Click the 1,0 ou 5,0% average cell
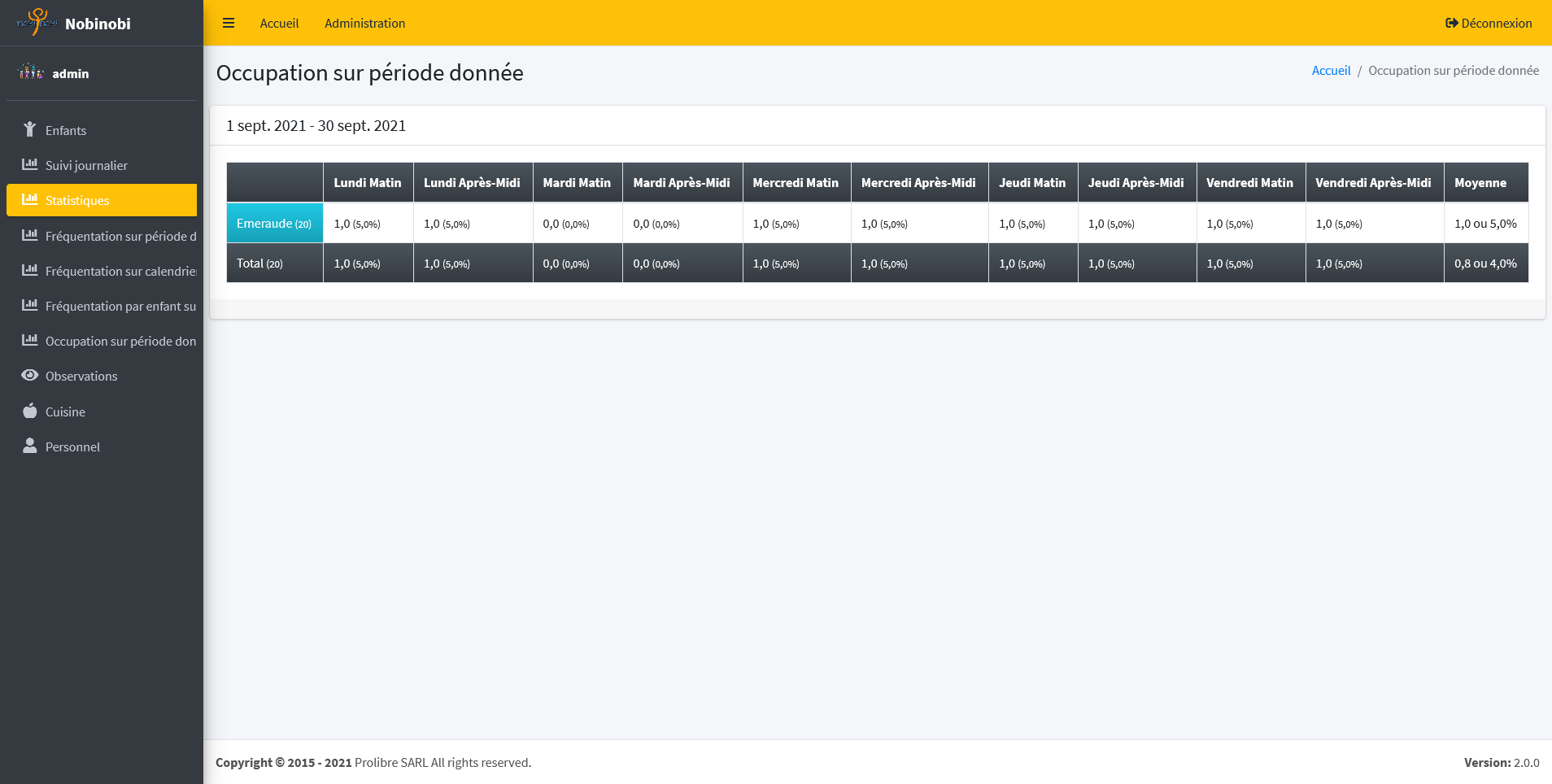 [x=1486, y=223]
